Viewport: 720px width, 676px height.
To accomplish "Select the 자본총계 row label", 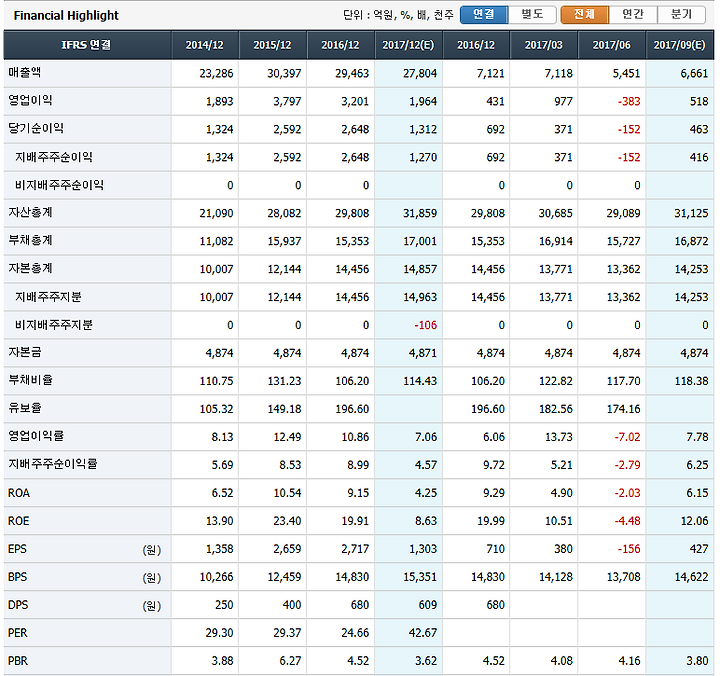I will 30,269.
